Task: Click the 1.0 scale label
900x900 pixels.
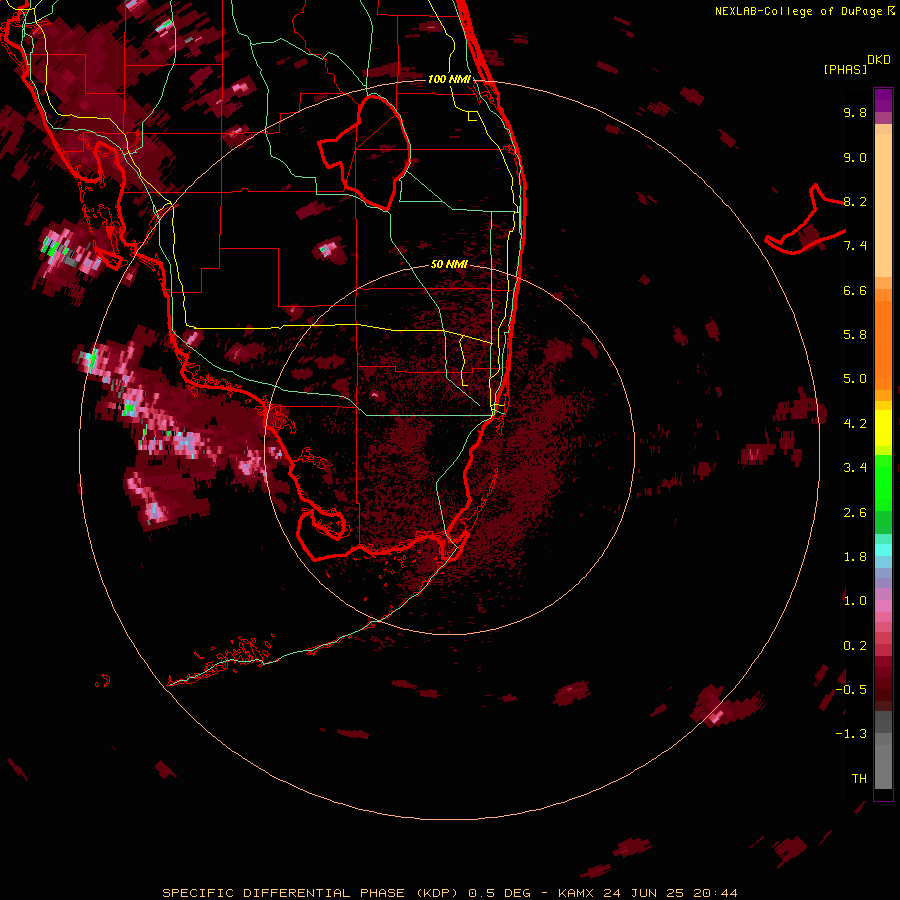Action: click(855, 601)
